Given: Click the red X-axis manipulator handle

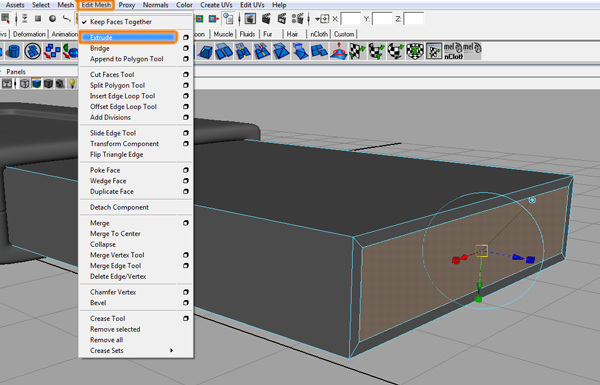Looking at the screenshot, I should 456,260.
